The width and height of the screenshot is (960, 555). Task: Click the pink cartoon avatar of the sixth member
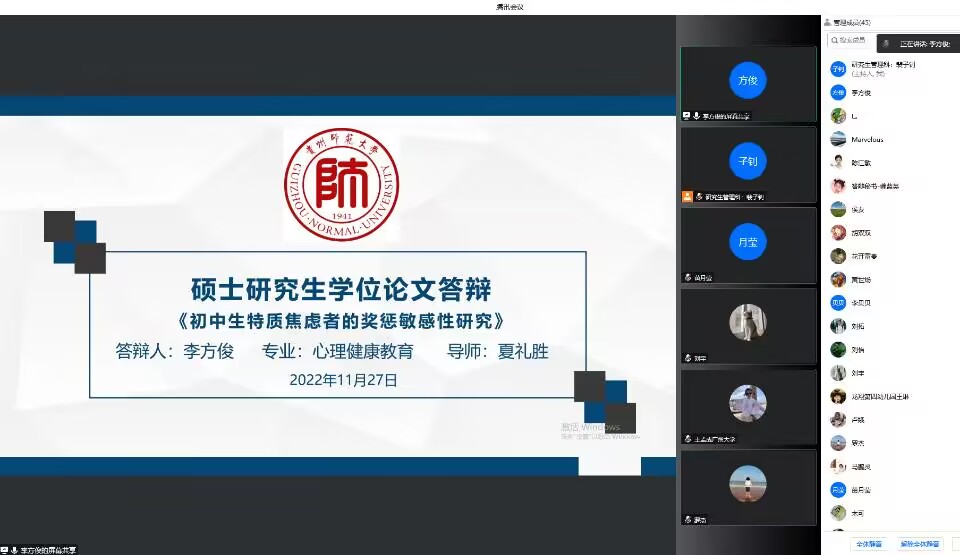point(838,186)
